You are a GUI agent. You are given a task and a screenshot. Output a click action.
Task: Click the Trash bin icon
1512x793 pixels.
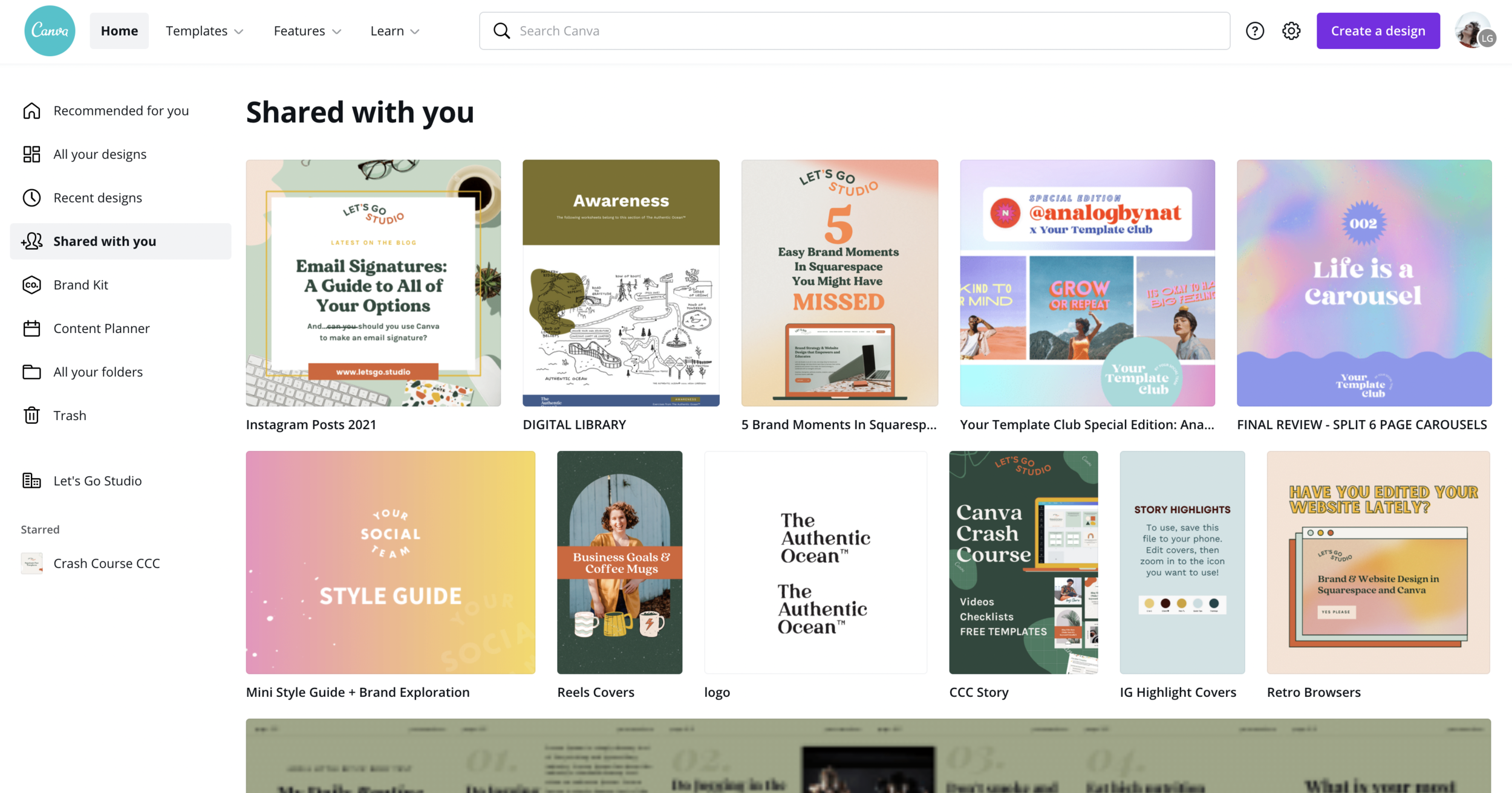tap(31, 415)
